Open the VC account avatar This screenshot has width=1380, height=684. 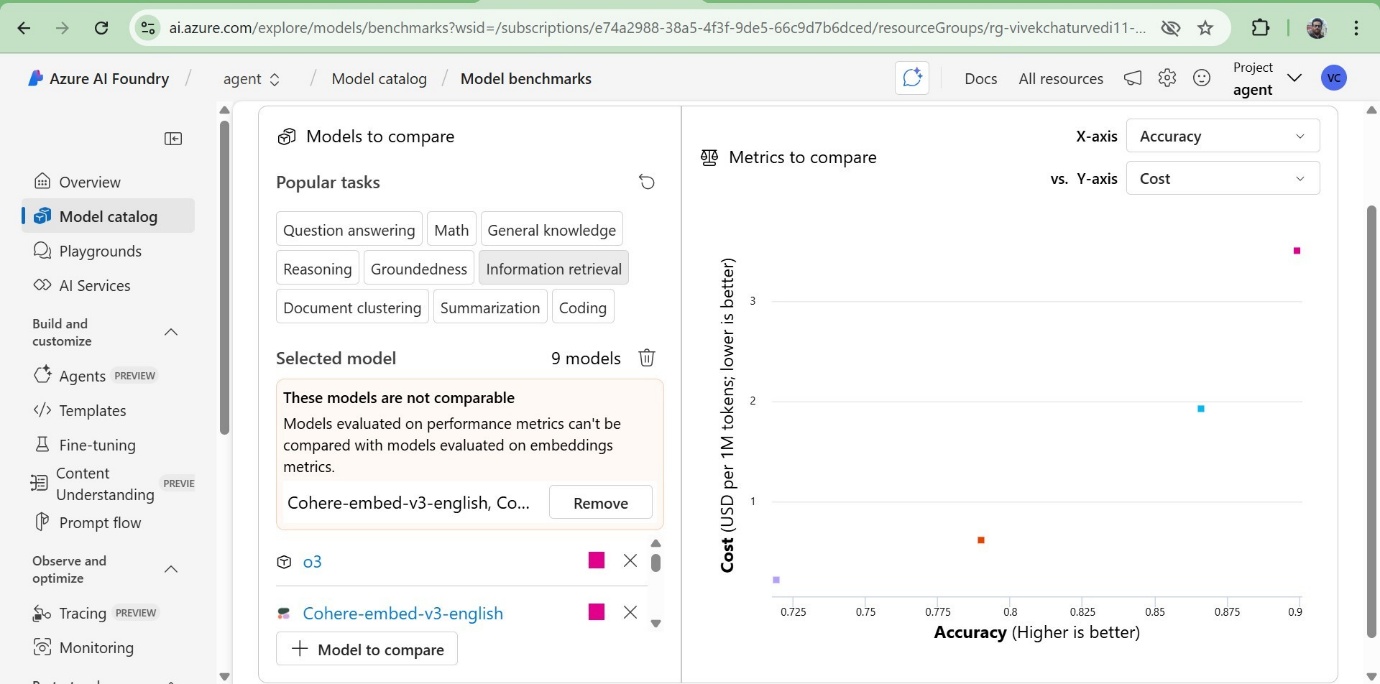(x=1333, y=78)
